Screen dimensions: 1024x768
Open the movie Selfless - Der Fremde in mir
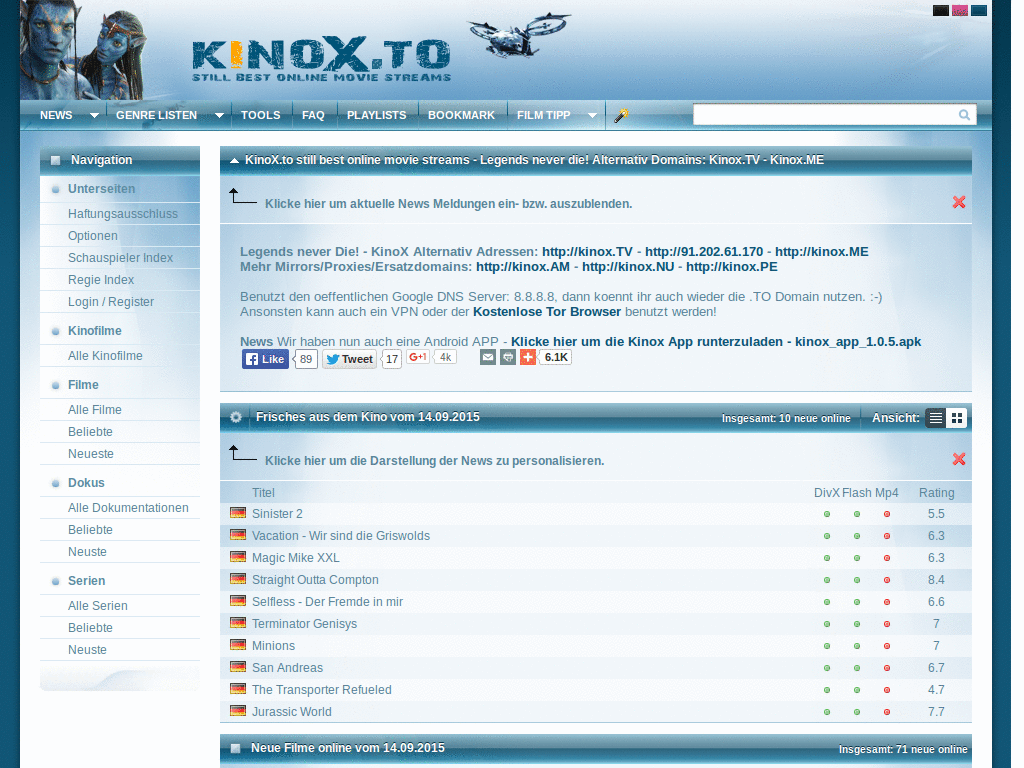(327, 602)
